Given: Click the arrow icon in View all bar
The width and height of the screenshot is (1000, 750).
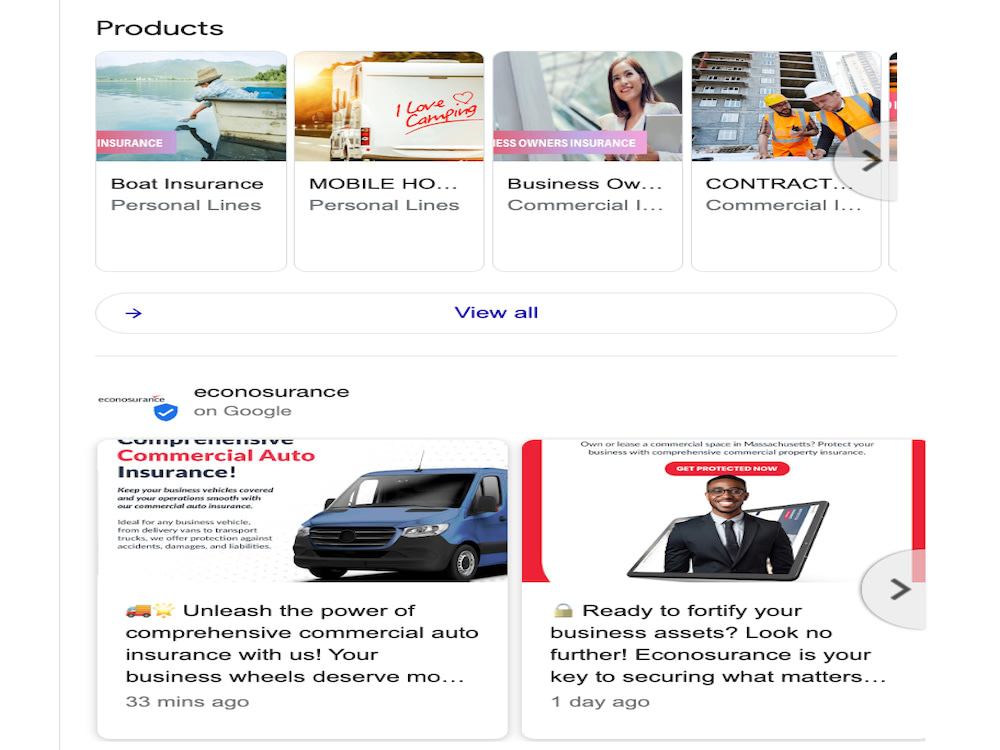Looking at the screenshot, I should coord(133,313).
